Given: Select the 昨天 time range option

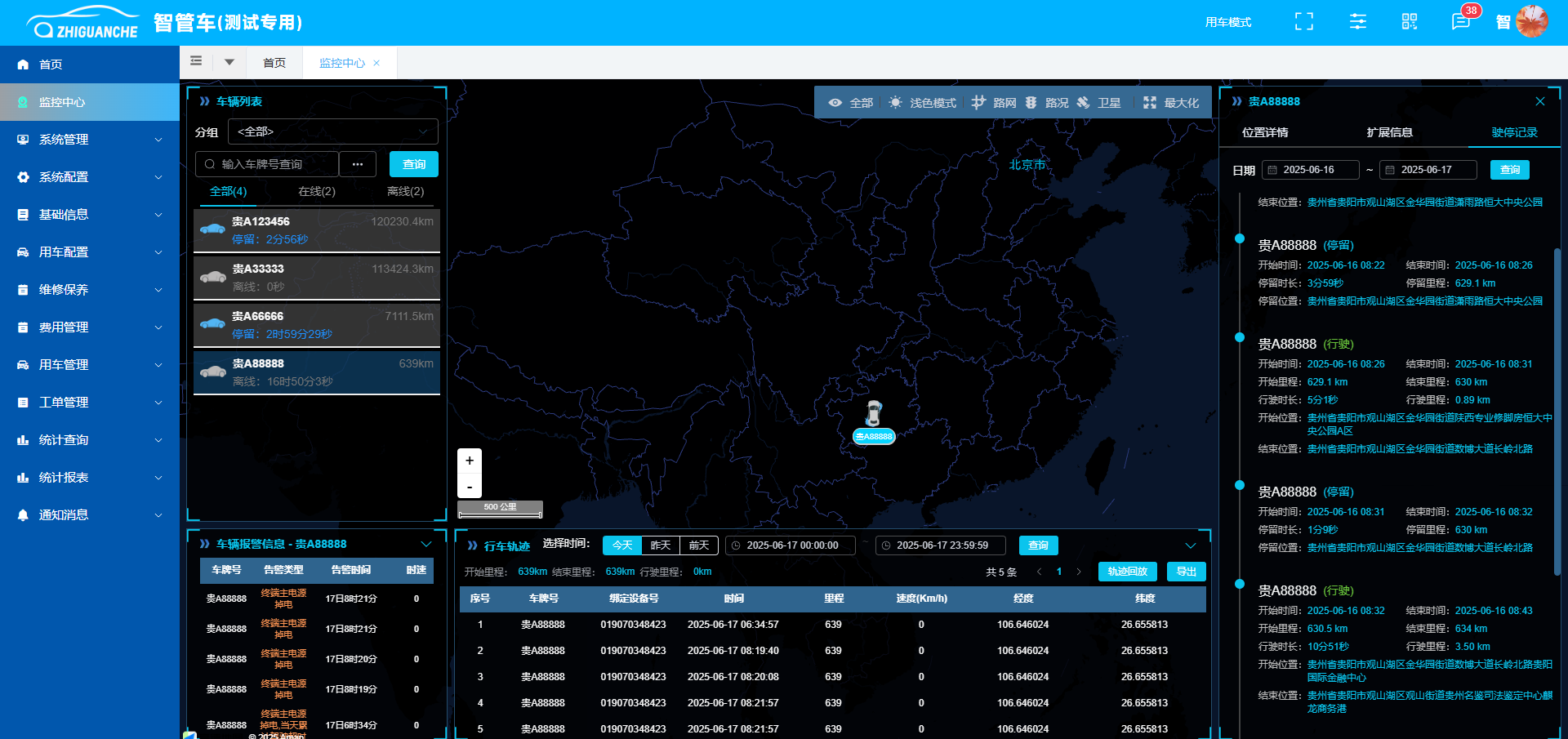Looking at the screenshot, I should pos(661,545).
